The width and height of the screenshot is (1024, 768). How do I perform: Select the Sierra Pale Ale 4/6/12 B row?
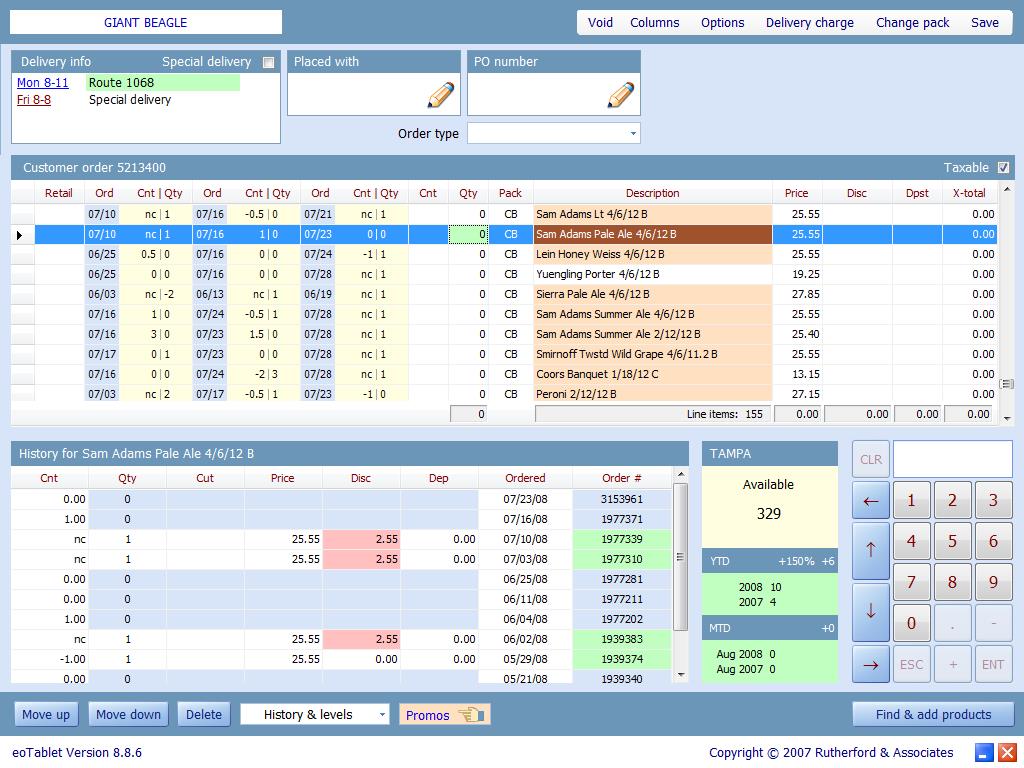tap(504, 295)
